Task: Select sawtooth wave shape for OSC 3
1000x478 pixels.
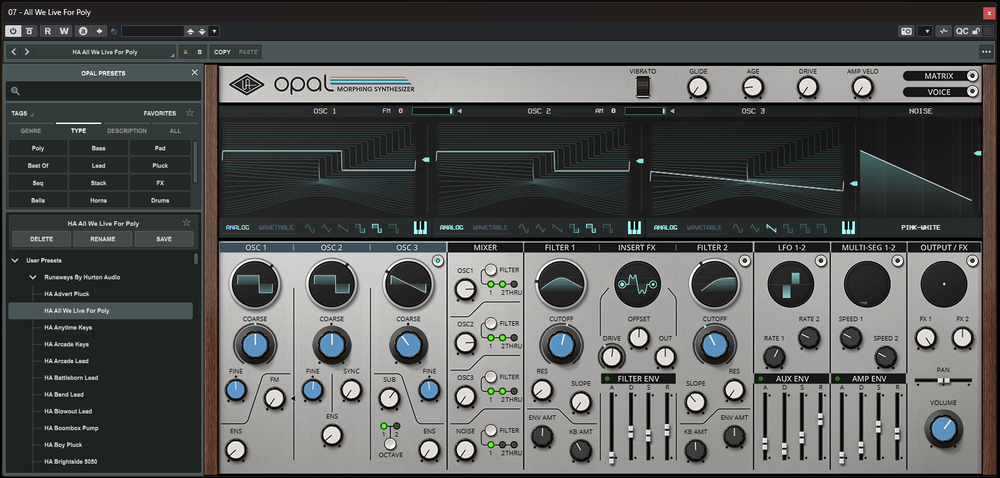Action: click(771, 227)
